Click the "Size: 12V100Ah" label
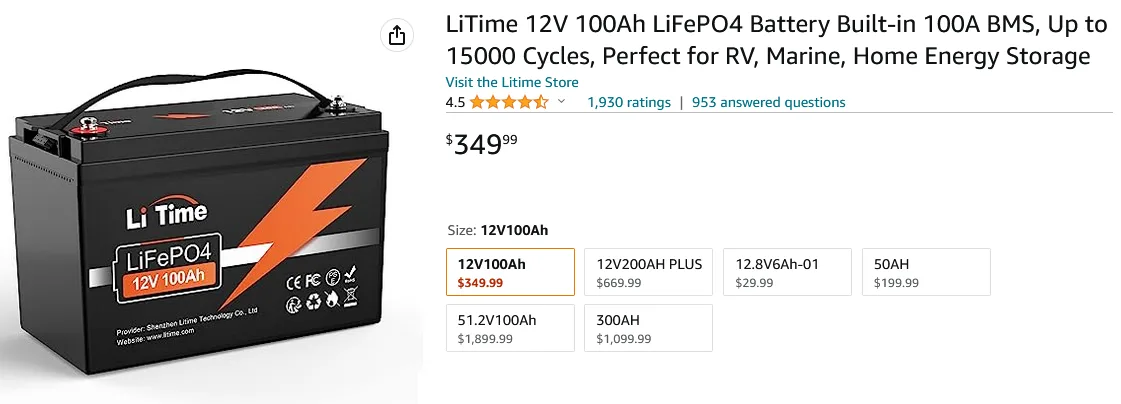 point(498,230)
